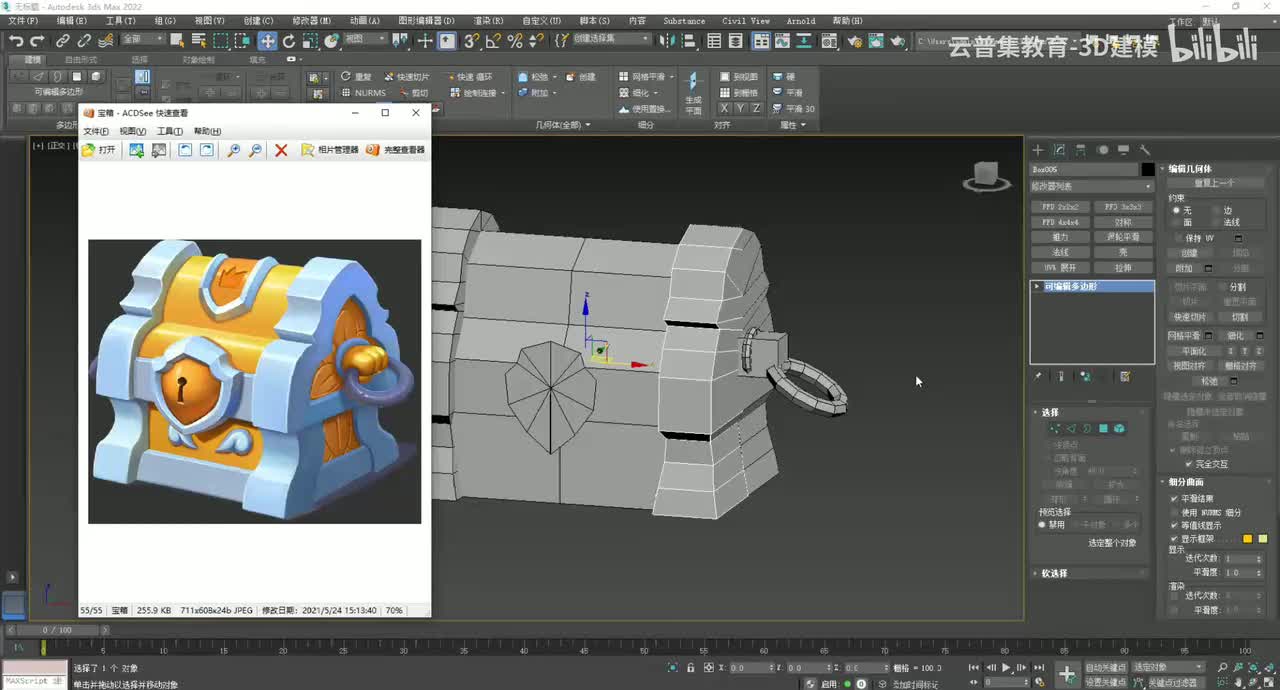Select the 边 constraint radio button
1280x690 pixels.
[1216, 210]
